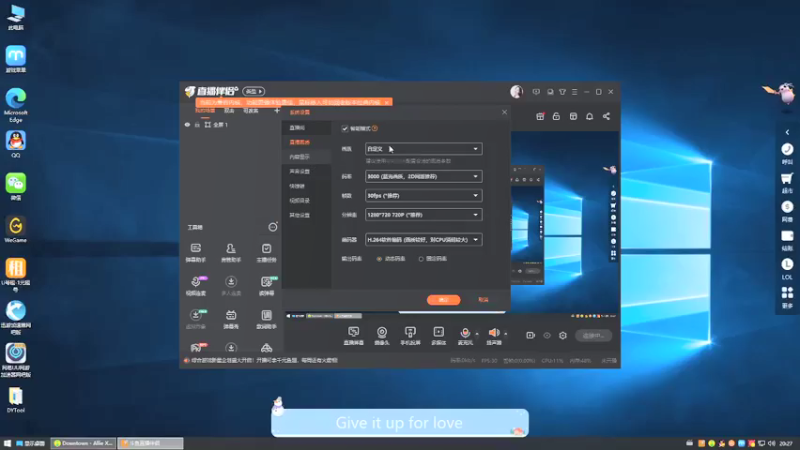
Task: Click the help question icon beside smart mode
Action: pyautogui.click(x=375, y=129)
